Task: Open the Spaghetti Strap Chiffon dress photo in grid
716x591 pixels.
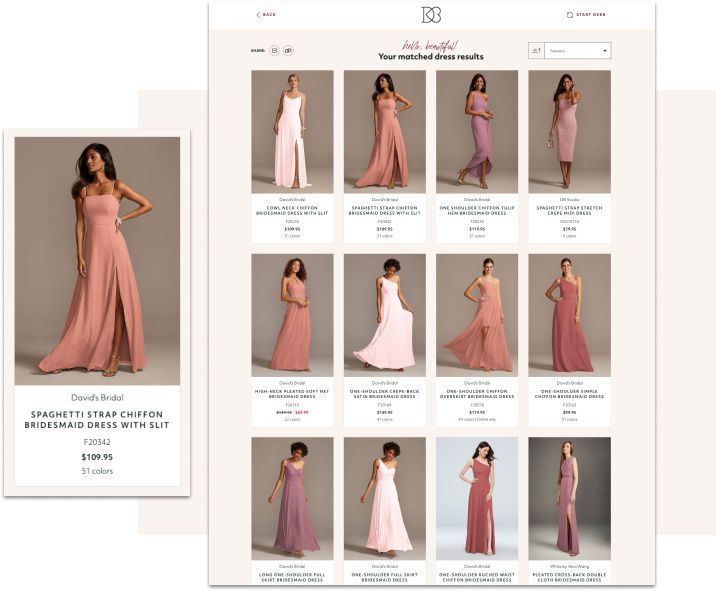Action: pos(384,132)
